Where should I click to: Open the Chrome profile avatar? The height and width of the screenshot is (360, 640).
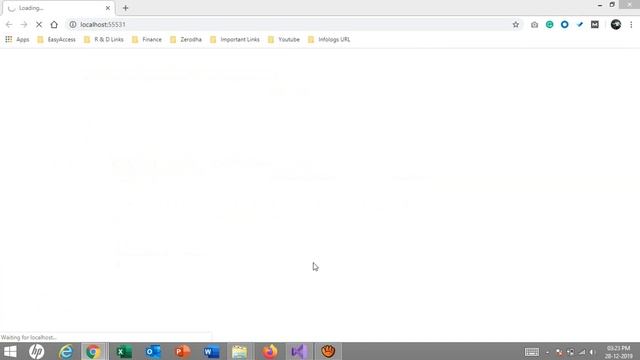[616, 24]
